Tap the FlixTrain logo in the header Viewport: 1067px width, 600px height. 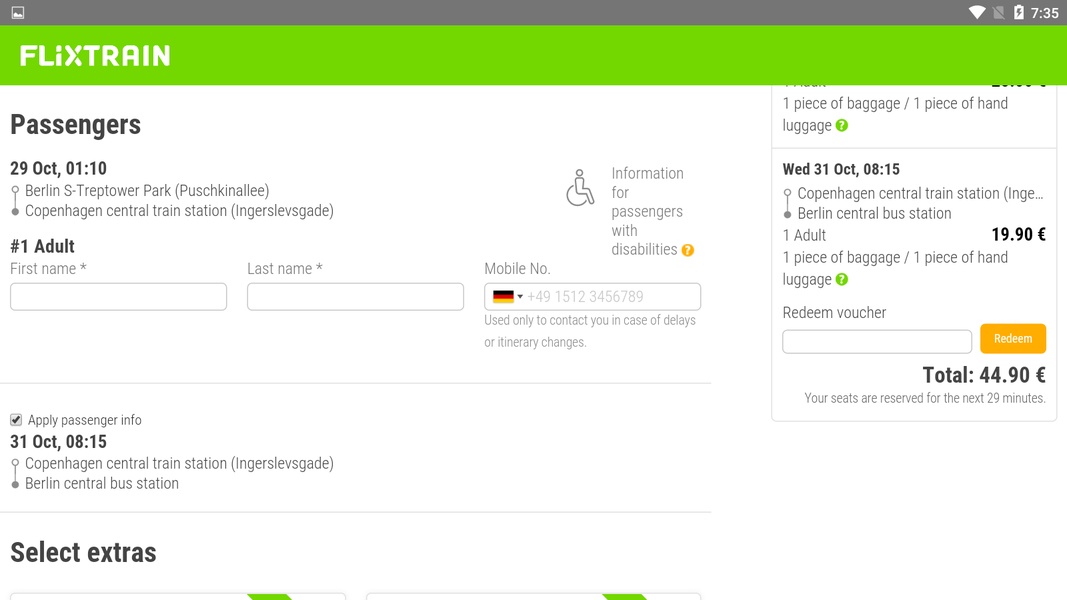pyautogui.click(x=95, y=56)
